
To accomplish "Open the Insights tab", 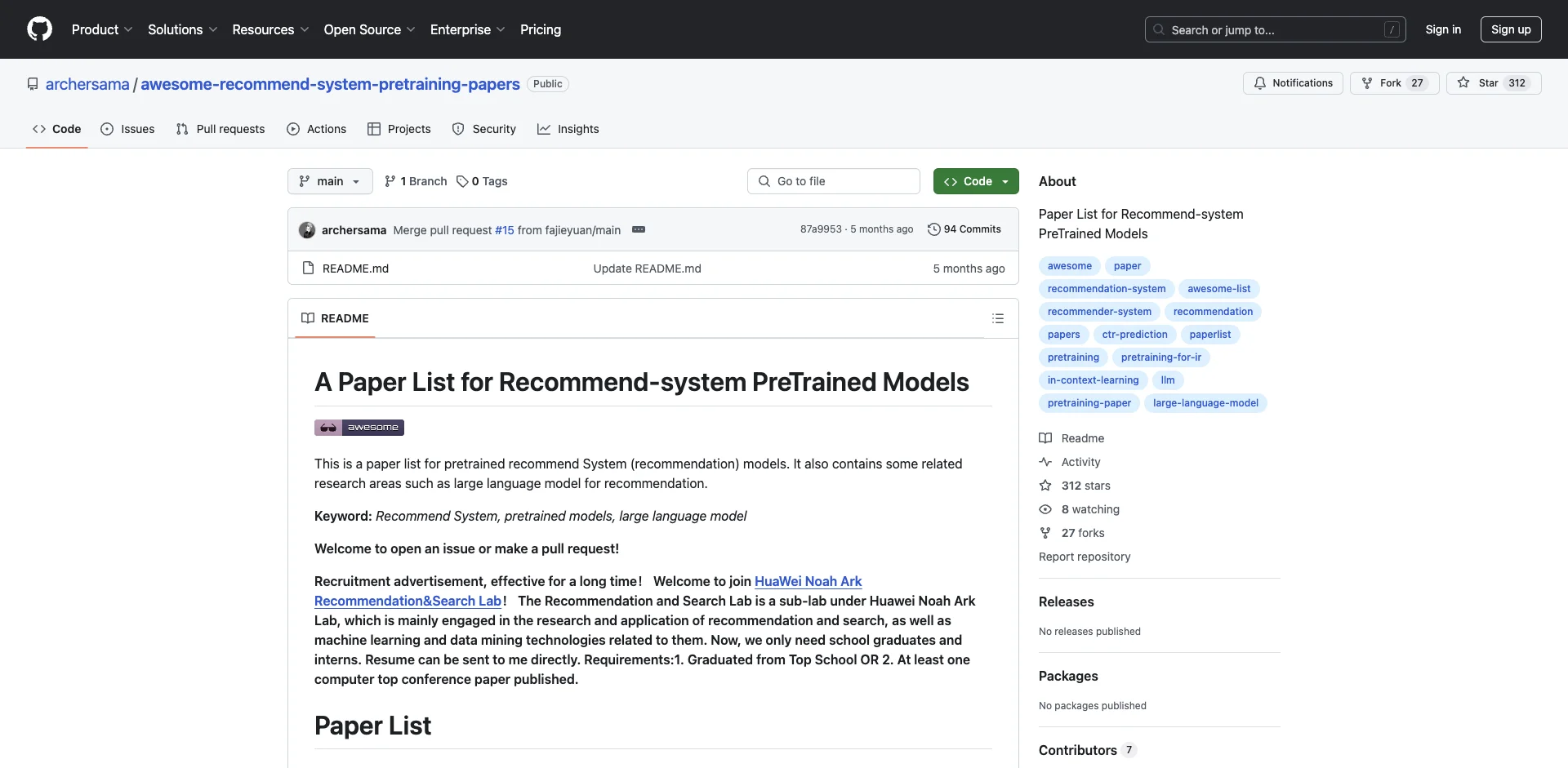I will (568, 129).
